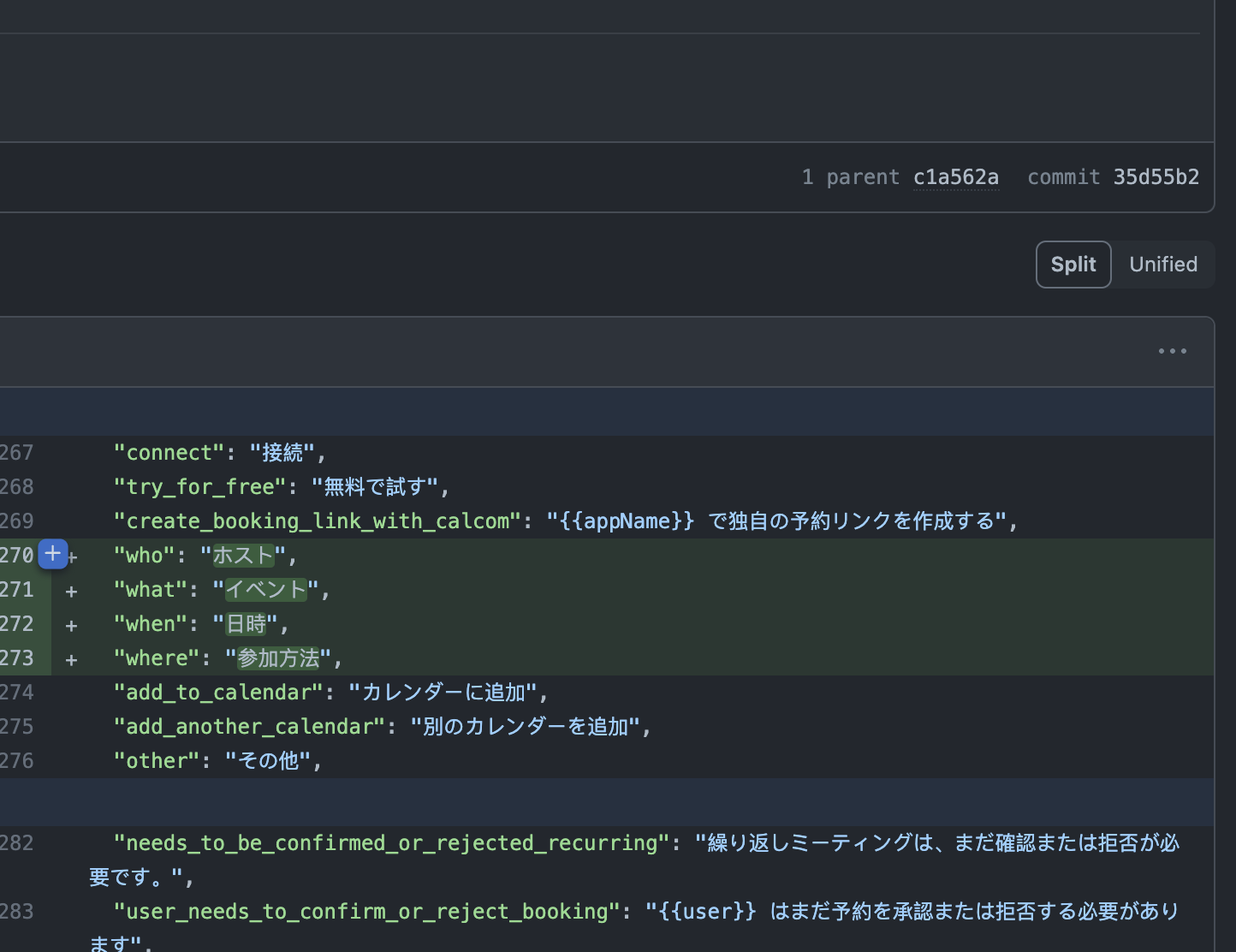The image size is (1236, 952).
Task: Click line number 269 beside create_booking_link_with_calcom
Action: tap(17, 521)
